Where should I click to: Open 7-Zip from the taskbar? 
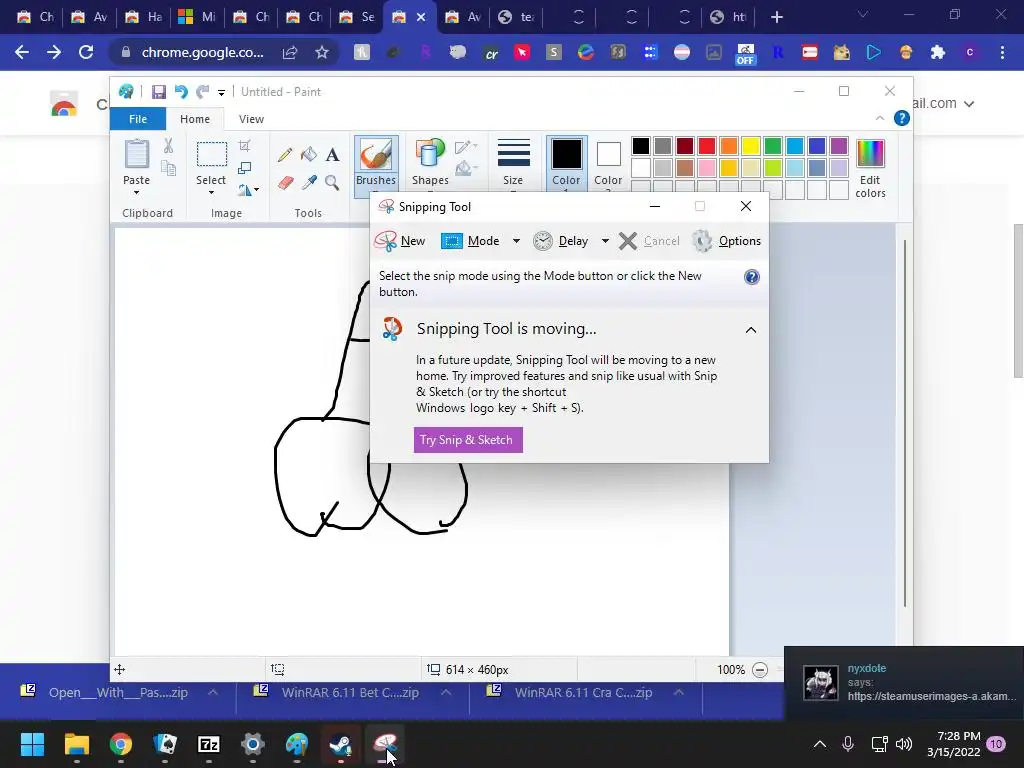(x=209, y=744)
